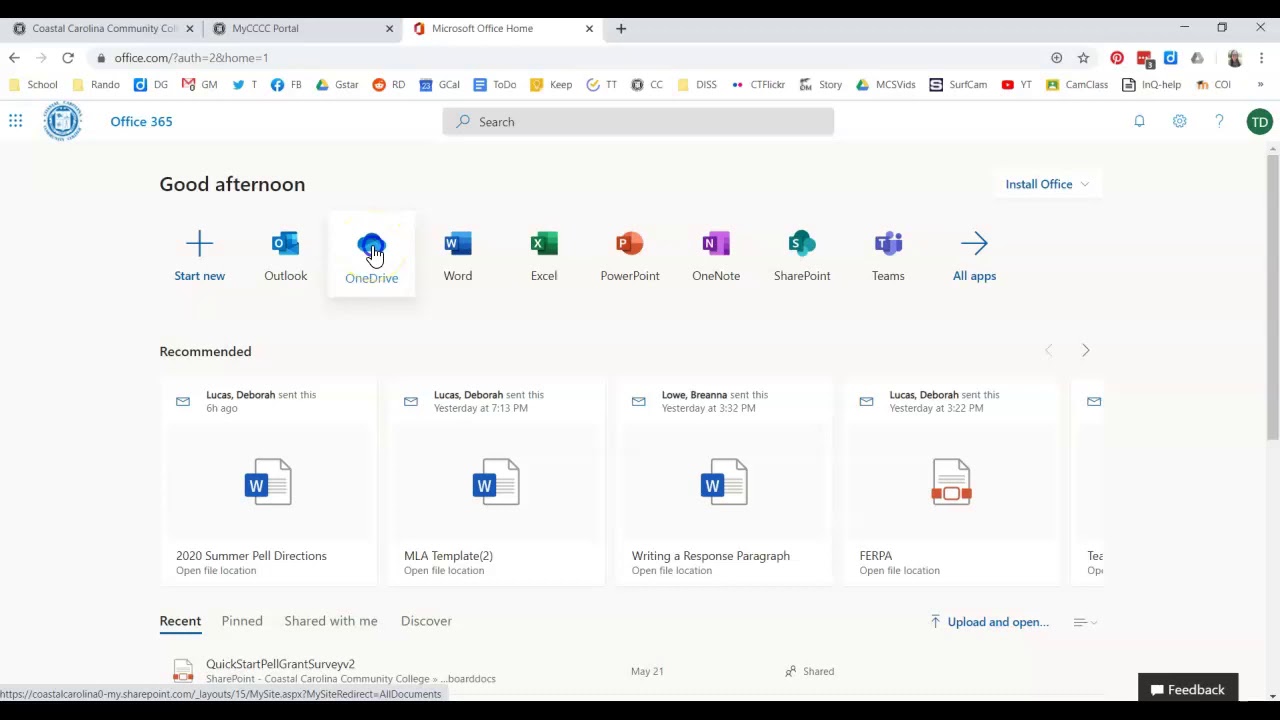Open GCal bookmark

coord(440,85)
